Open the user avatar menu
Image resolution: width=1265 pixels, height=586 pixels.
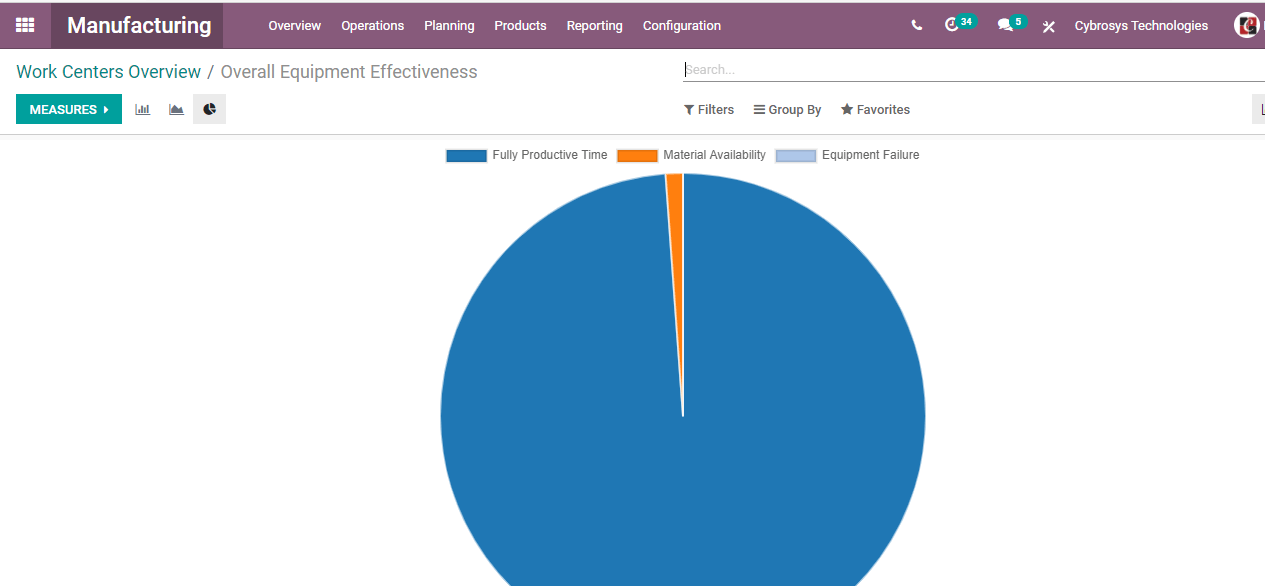click(x=1247, y=25)
